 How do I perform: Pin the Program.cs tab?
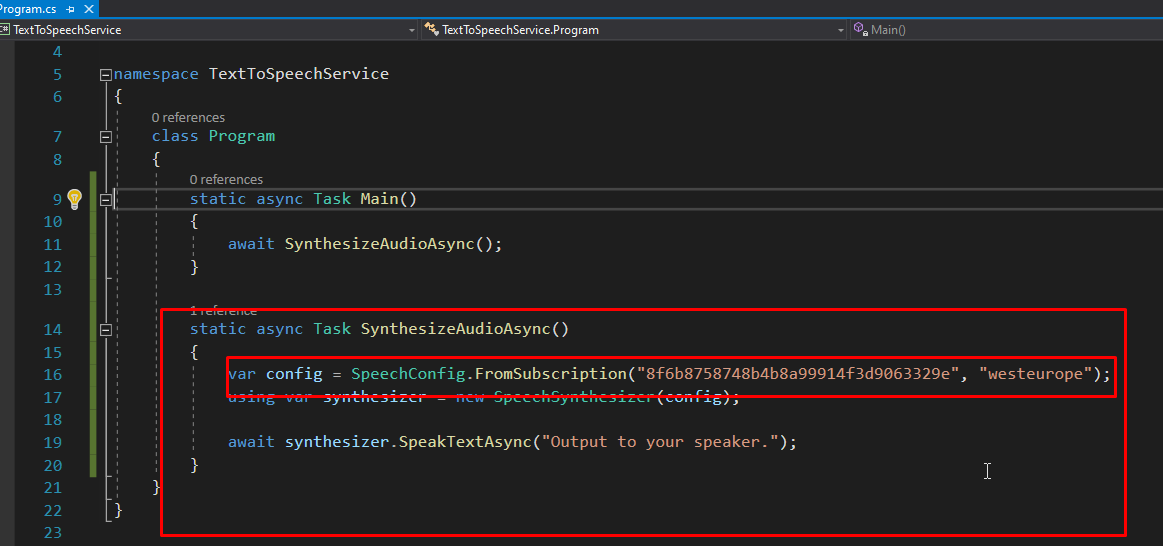71,8
